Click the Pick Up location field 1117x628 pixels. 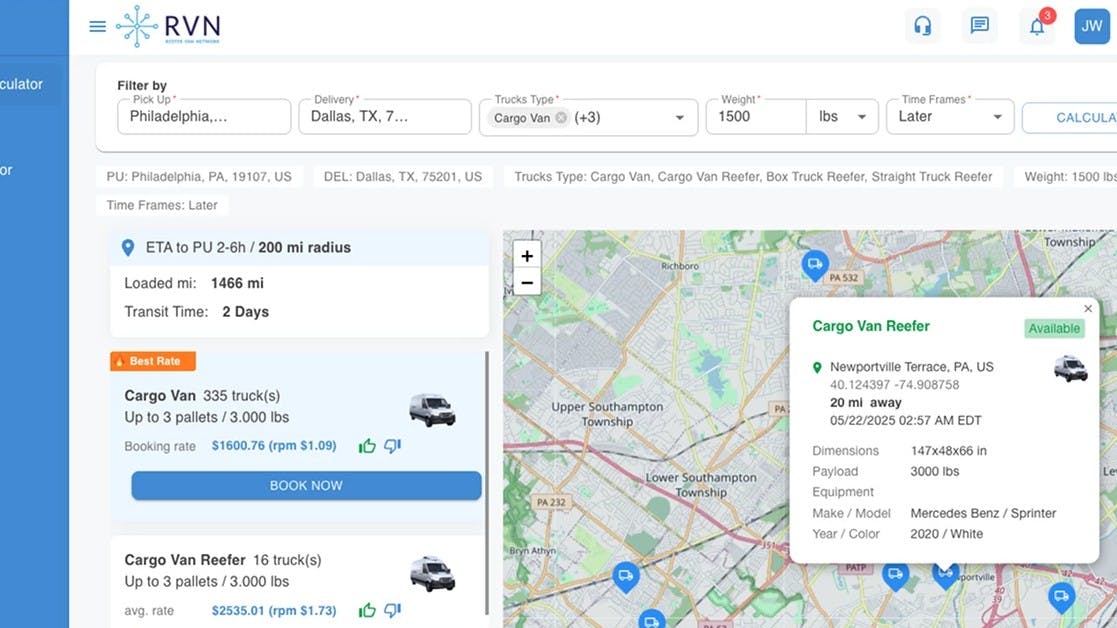205,116
